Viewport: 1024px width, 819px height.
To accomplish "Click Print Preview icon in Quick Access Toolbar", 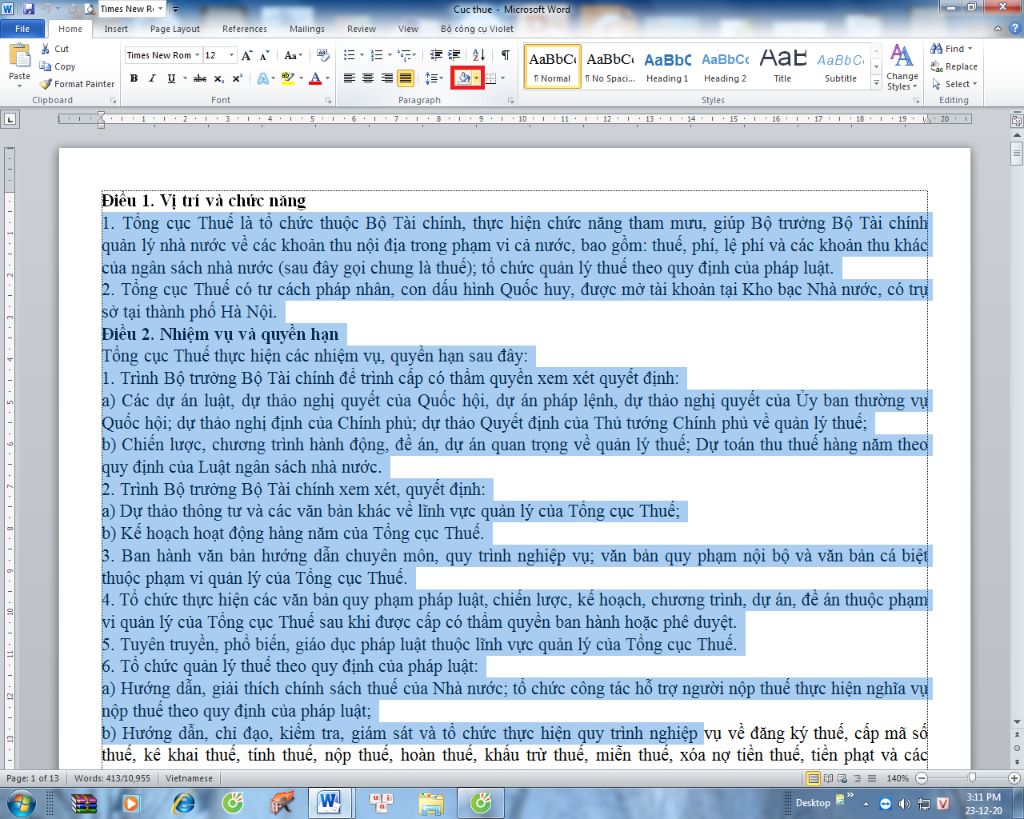I will click(89, 9).
